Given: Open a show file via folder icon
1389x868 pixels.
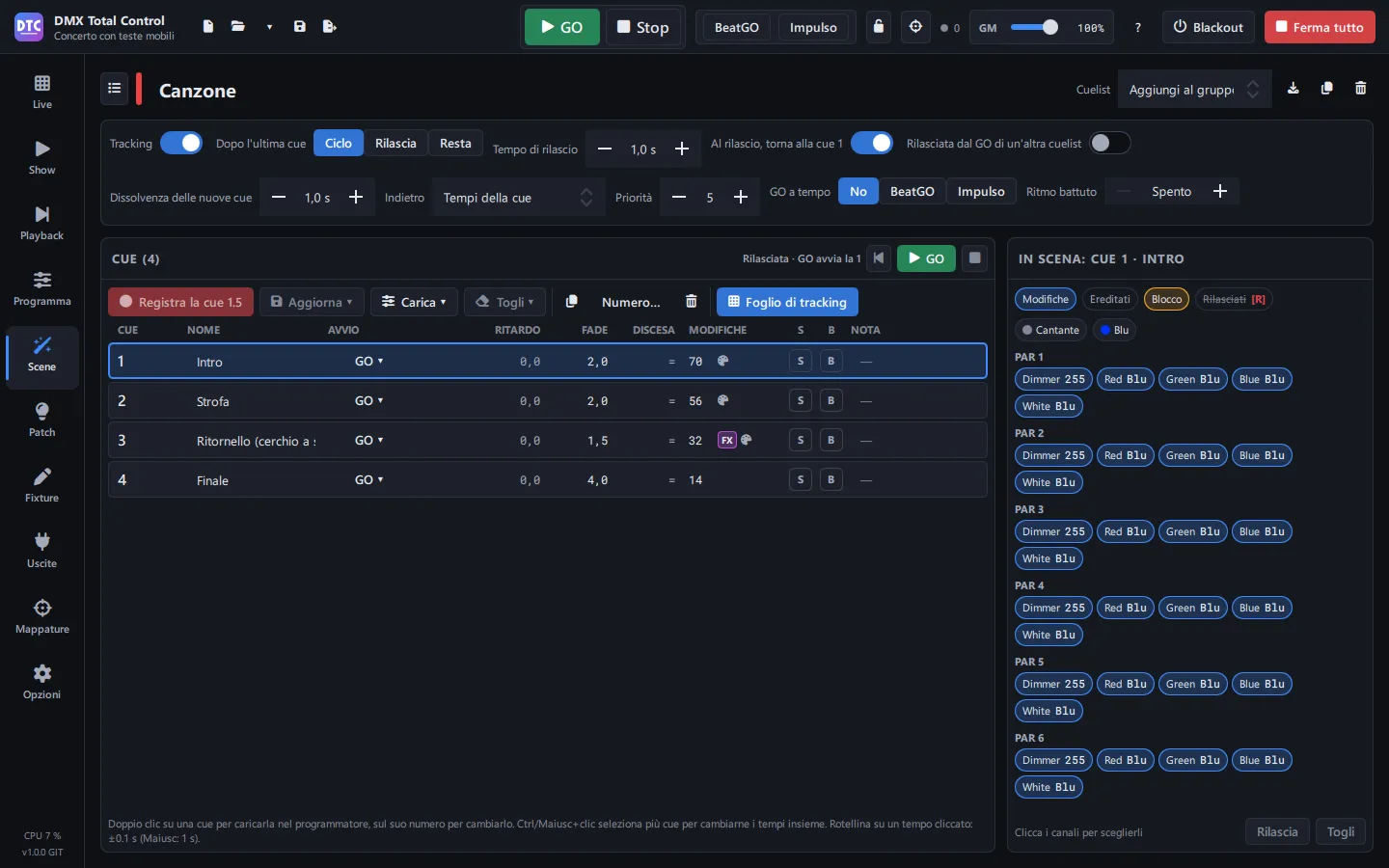Looking at the screenshot, I should (238, 27).
